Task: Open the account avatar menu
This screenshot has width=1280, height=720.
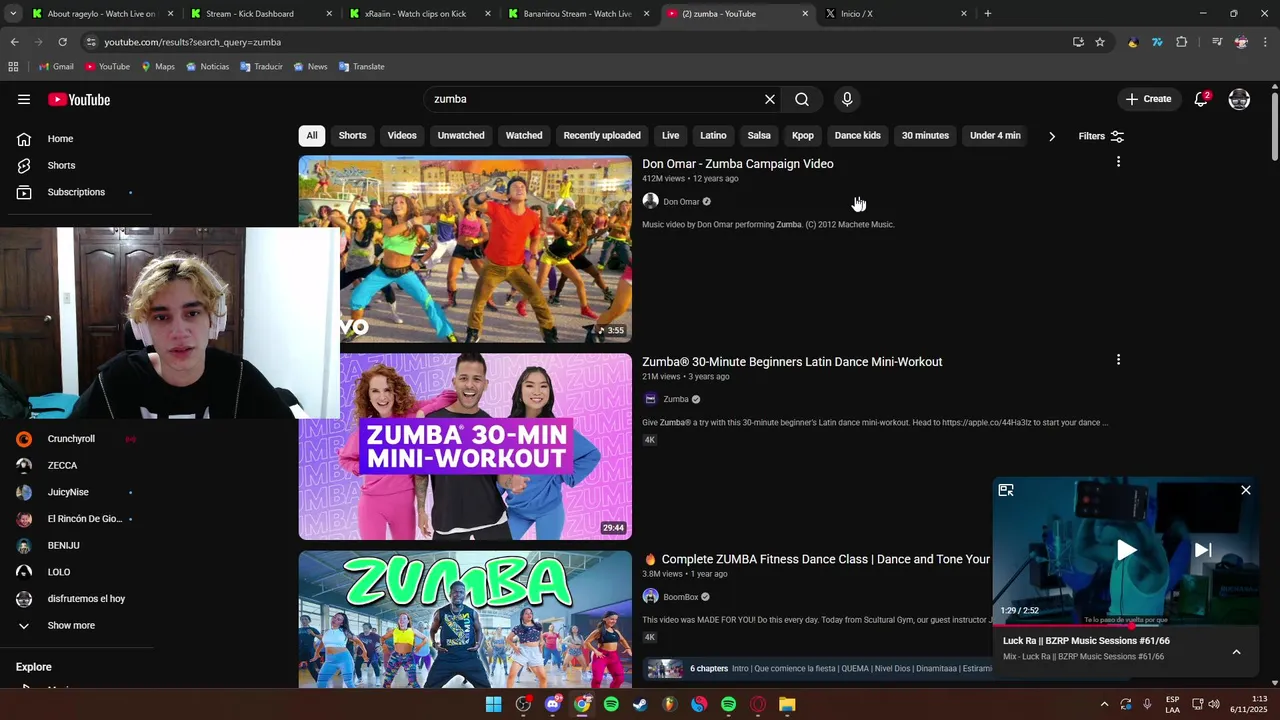Action: point(1239,99)
